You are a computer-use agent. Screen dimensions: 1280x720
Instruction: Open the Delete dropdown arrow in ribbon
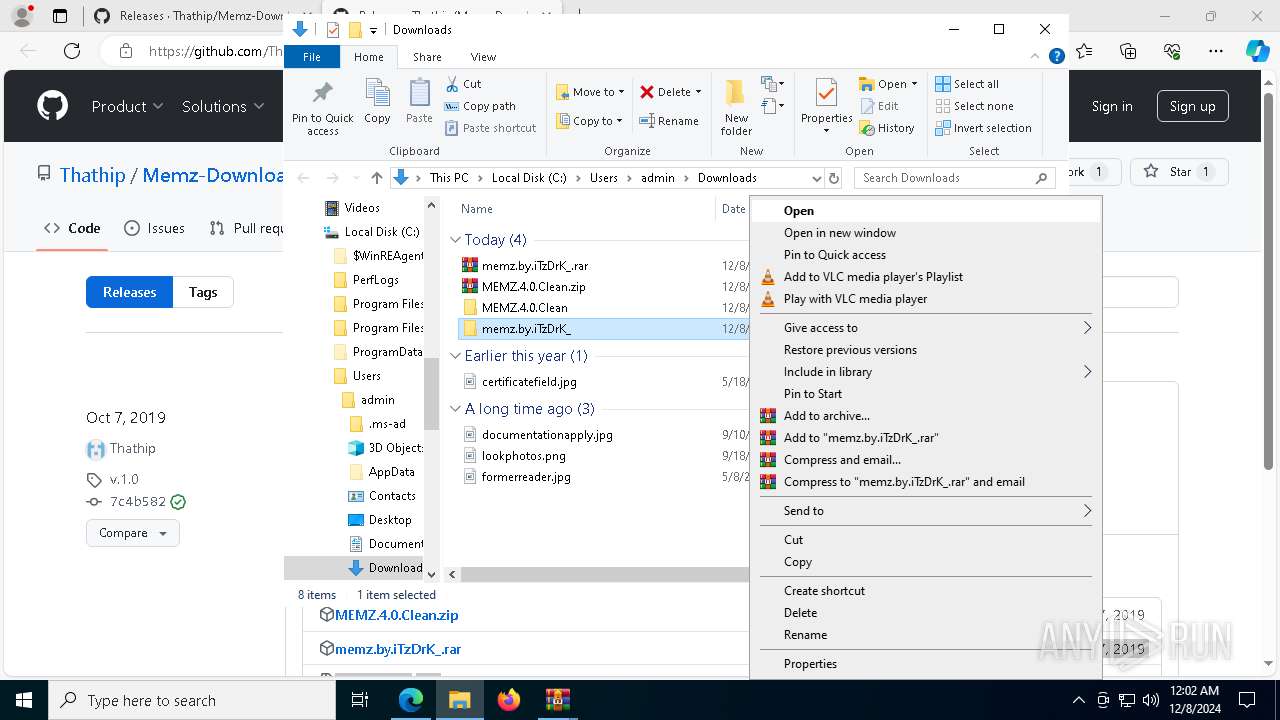[x=698, y=92]
